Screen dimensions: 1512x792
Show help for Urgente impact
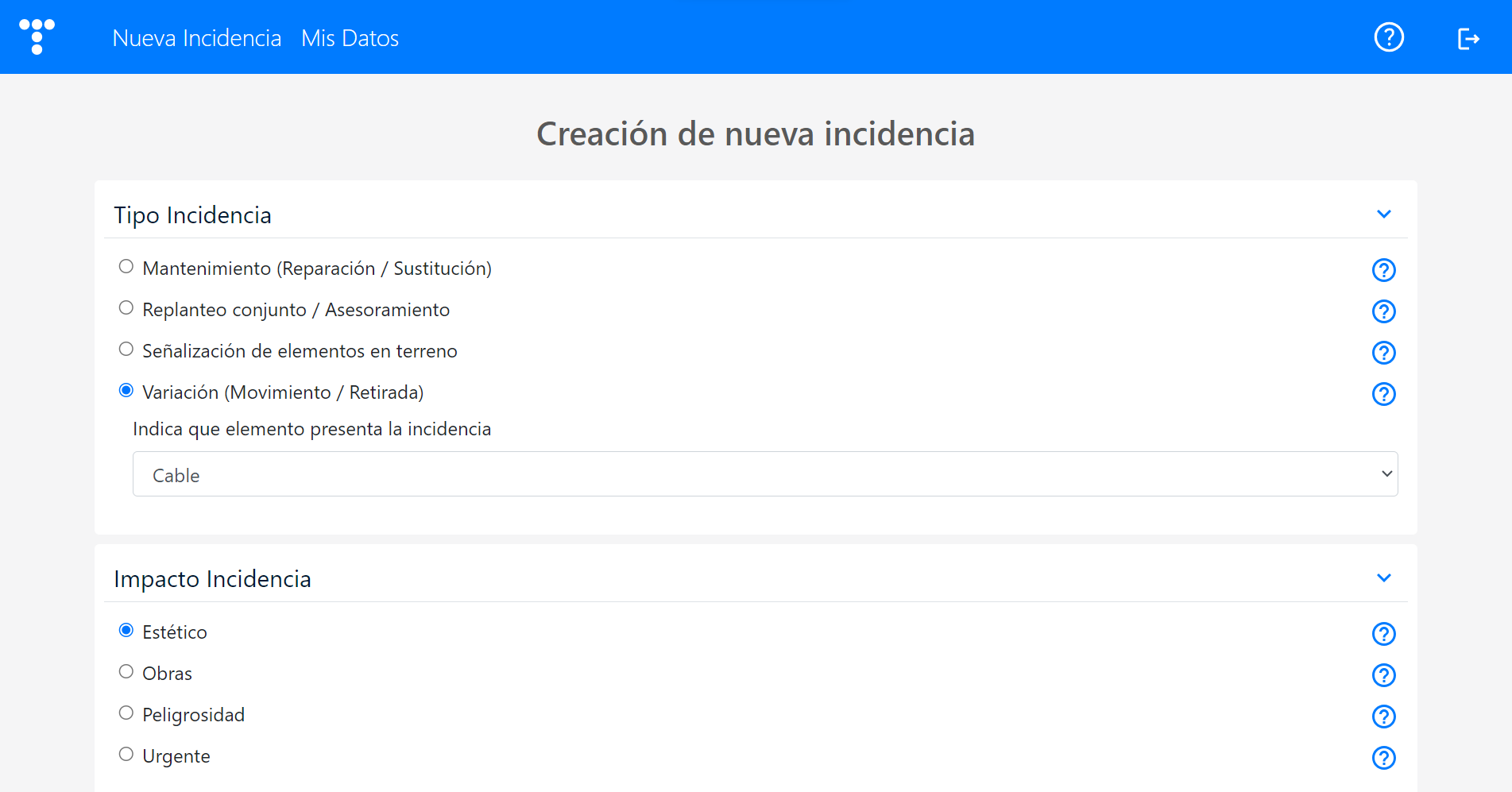1383,758
